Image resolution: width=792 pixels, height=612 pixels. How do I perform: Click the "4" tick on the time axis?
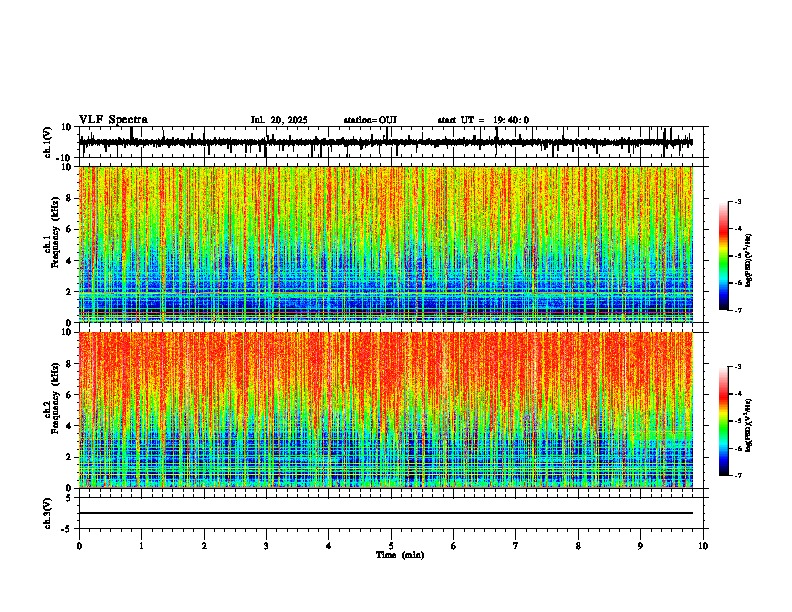329,546
